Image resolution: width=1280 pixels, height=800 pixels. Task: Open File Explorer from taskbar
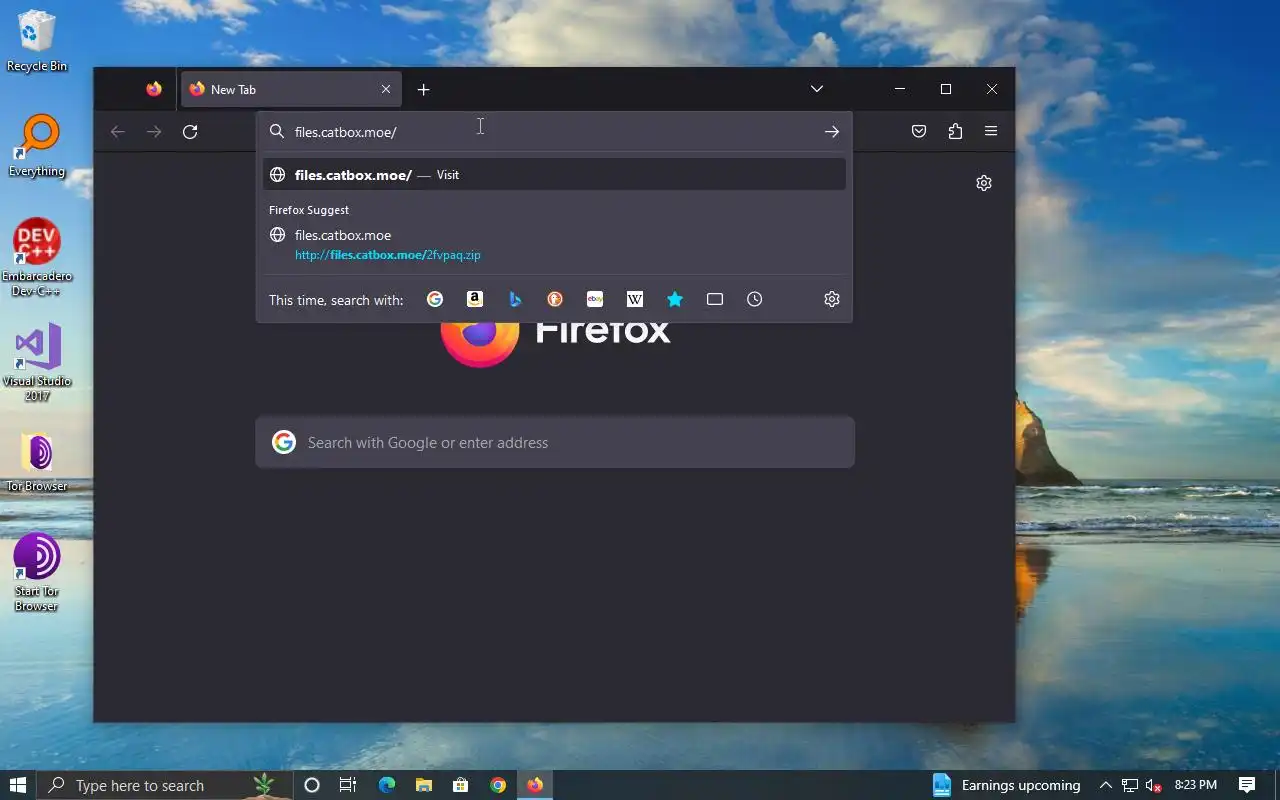pyautogui.click(x=424, y=785)
